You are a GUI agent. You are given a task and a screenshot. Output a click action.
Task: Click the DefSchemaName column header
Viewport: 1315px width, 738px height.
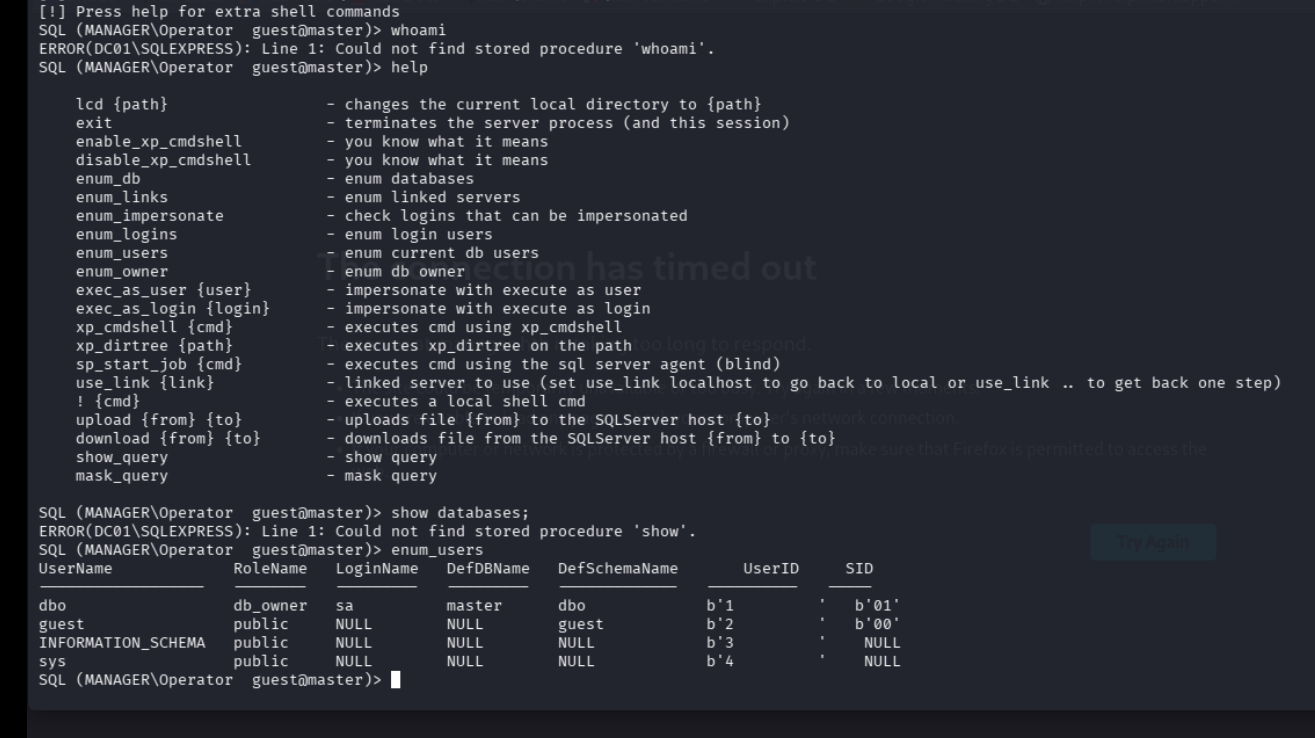[x=618, y=568]
